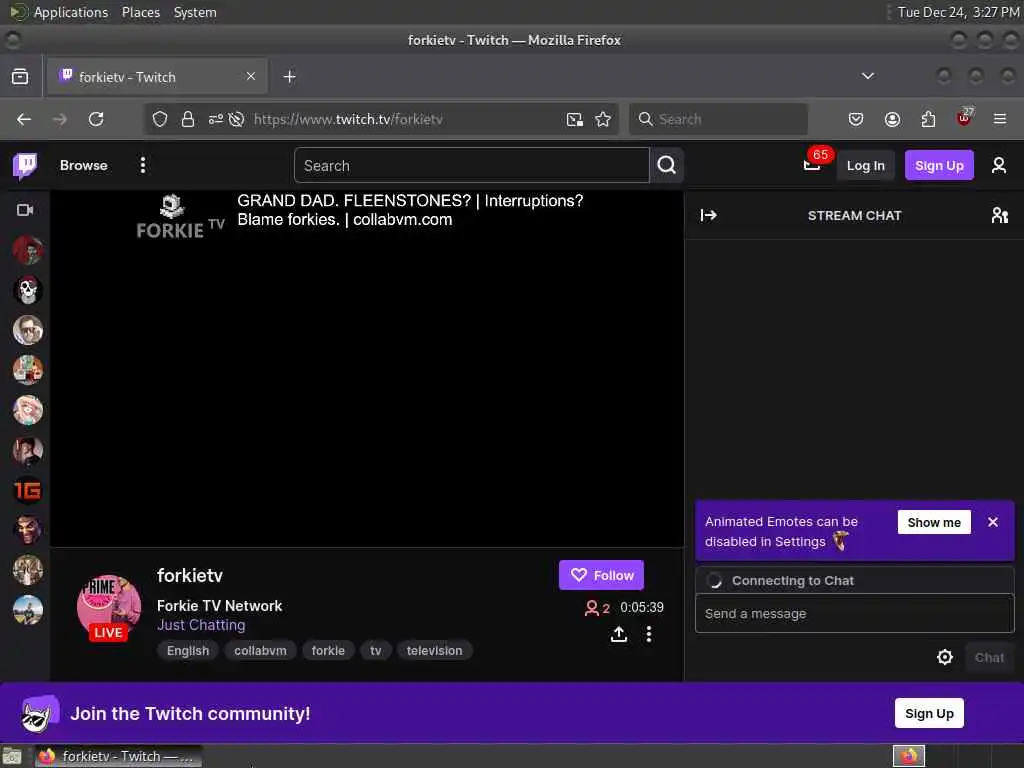Open a new Firefox tab
Image resolution: width=1024 pixels, height=768 pixels.
tap(289, 76)
